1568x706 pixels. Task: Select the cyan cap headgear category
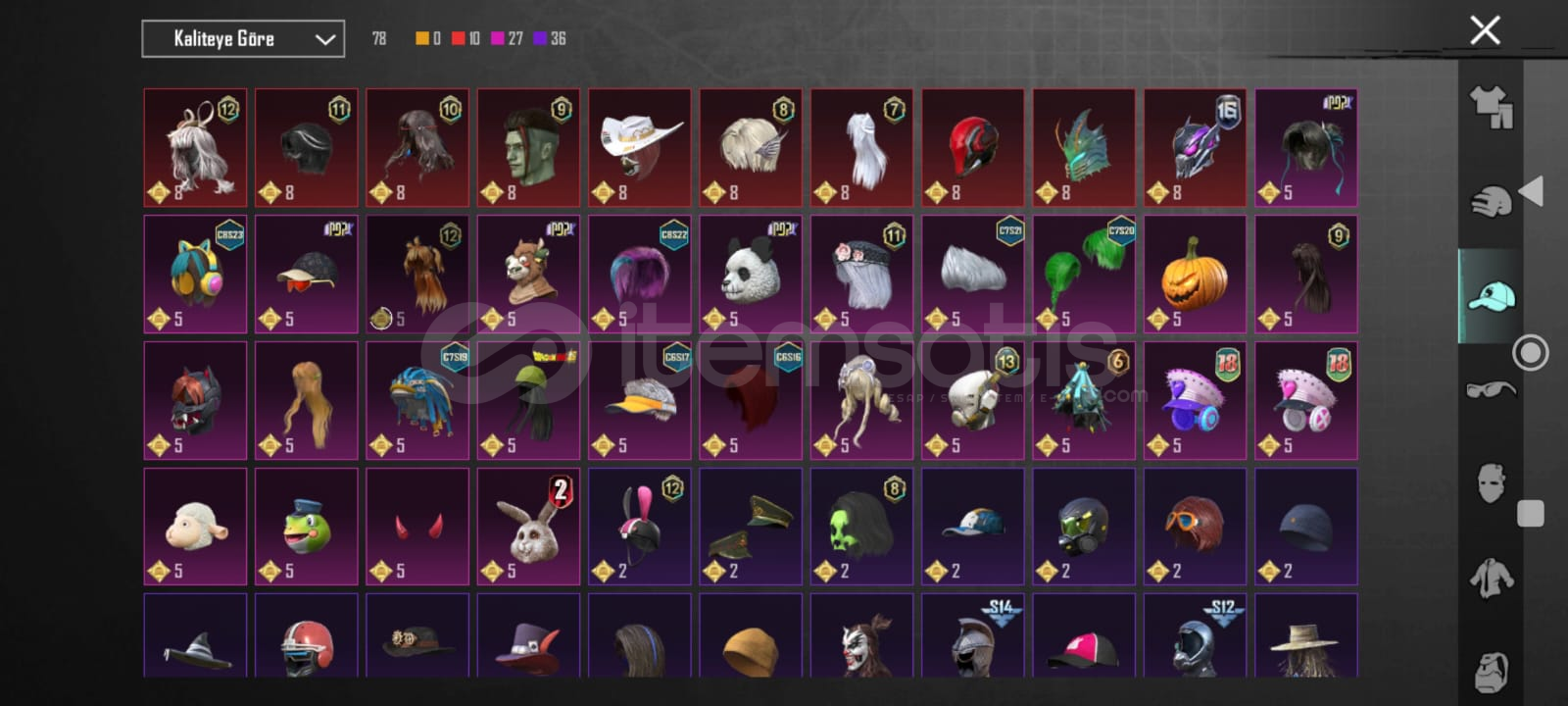click(1491, 295)
